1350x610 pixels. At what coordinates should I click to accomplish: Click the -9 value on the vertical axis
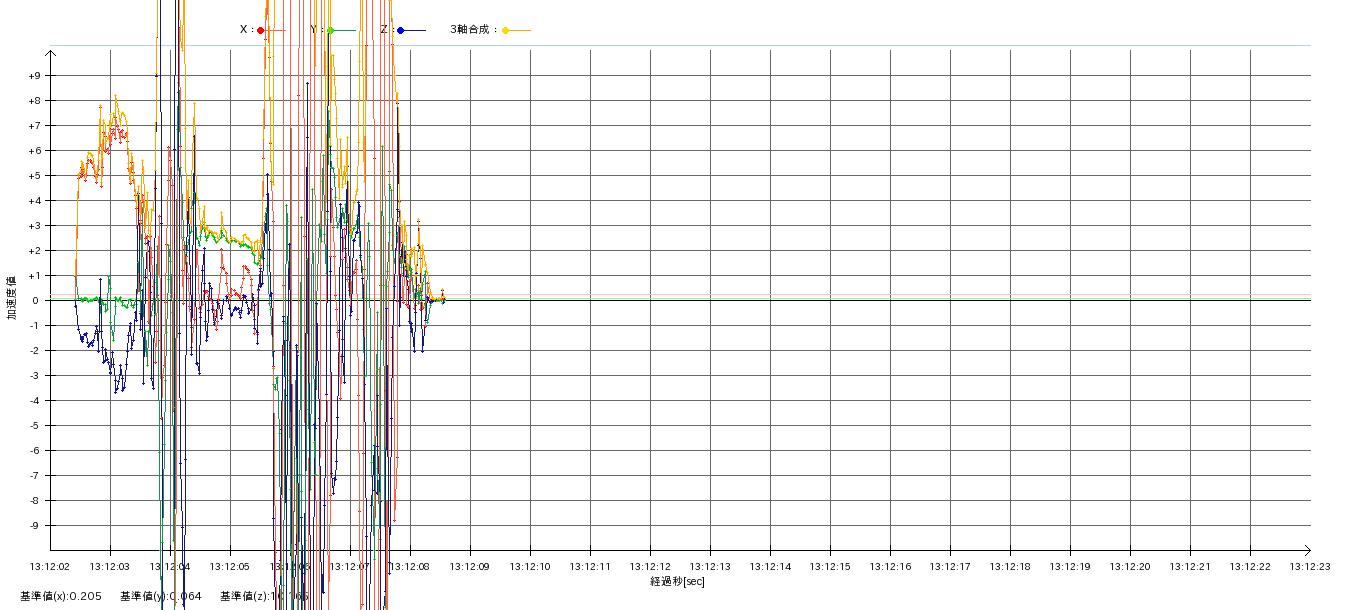pos(34,526)
